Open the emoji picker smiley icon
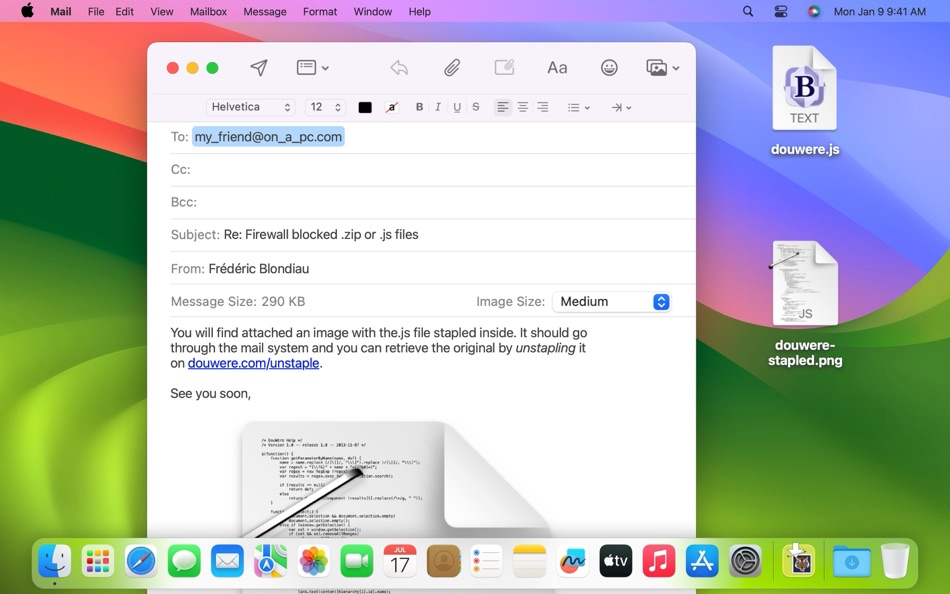Viewport: 950px width, 594px height. tap(609, 67)
